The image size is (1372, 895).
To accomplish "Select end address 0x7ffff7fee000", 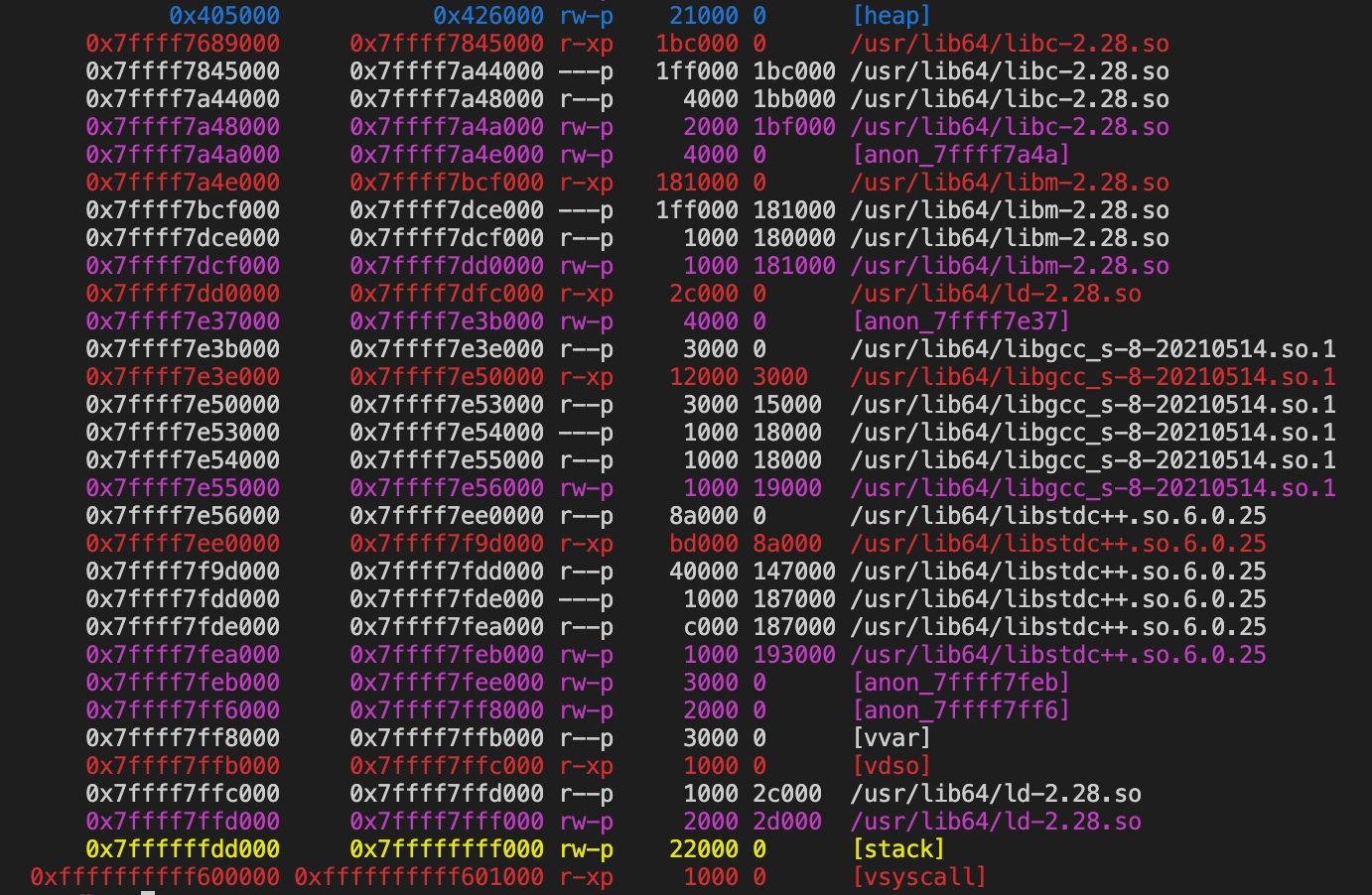I will [x=447, y=683].
